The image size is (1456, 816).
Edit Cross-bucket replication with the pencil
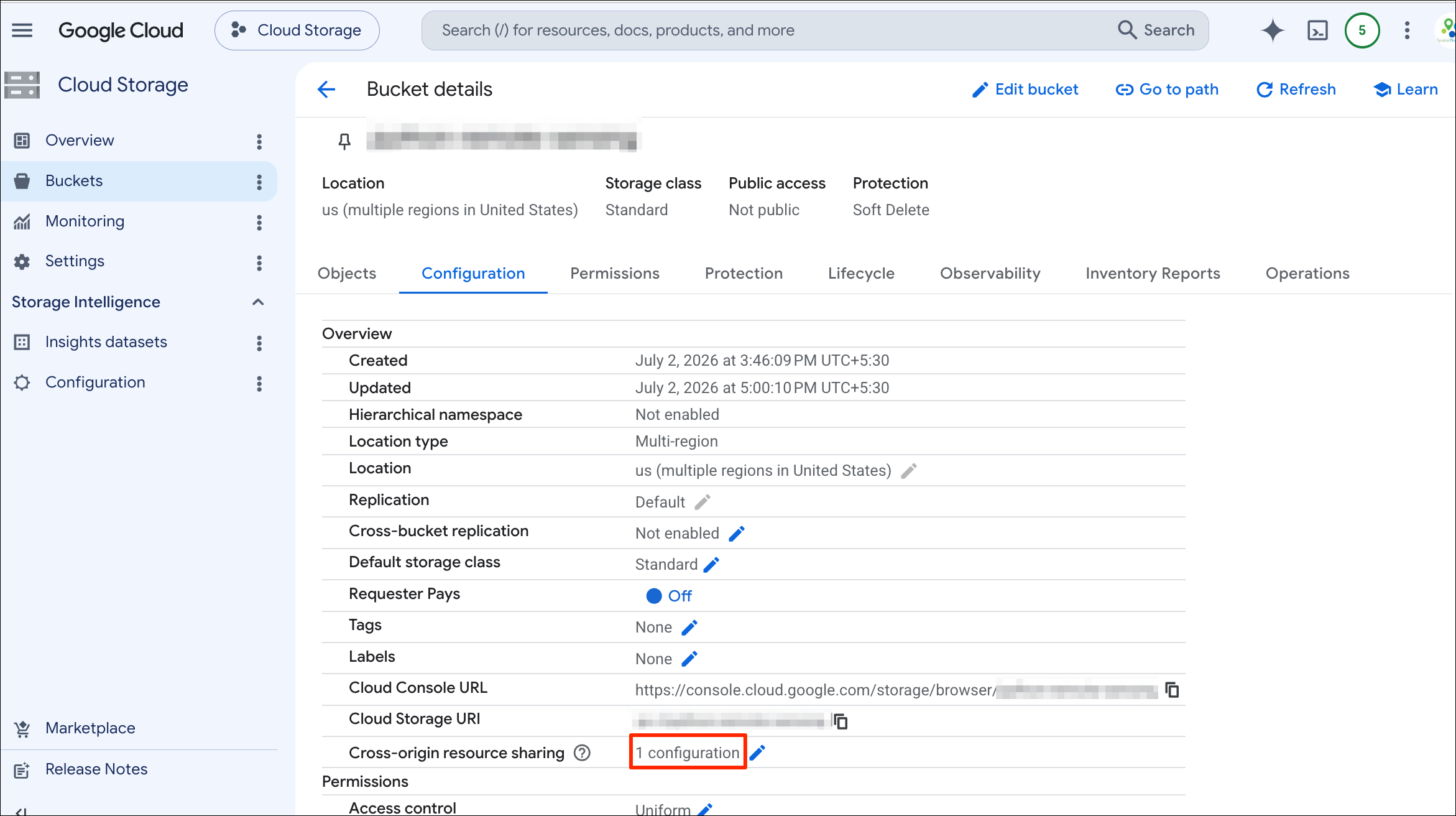pyautogui.click(x=737, y=534)
